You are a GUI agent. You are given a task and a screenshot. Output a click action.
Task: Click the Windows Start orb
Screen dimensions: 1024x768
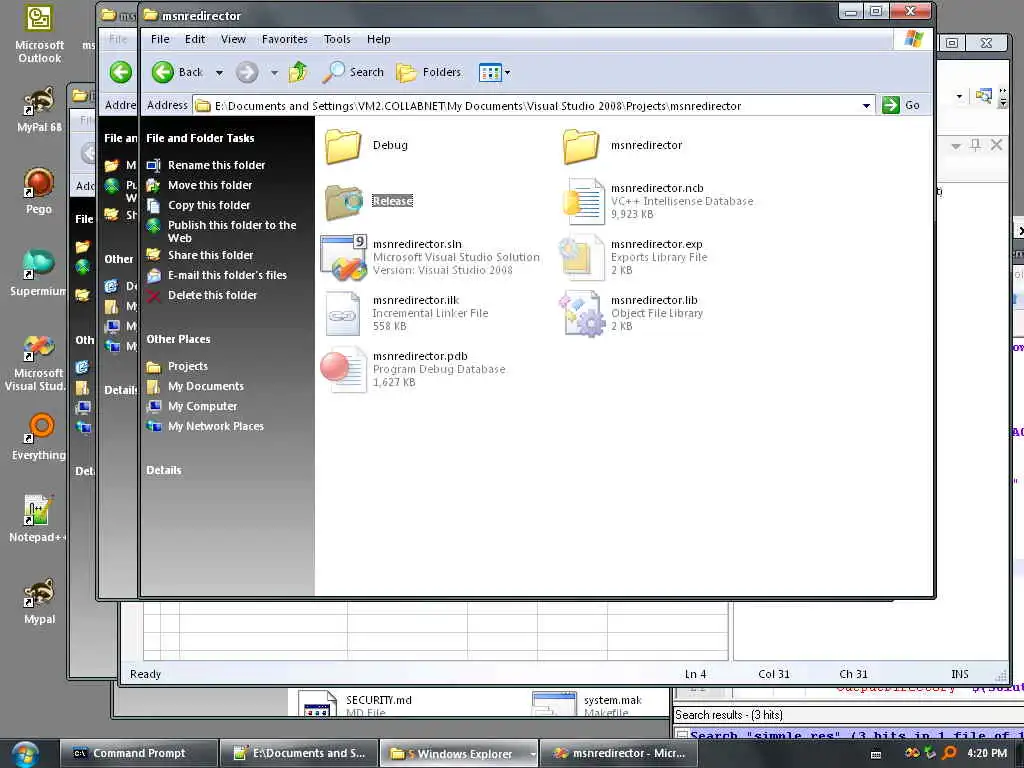click(24, 754)
